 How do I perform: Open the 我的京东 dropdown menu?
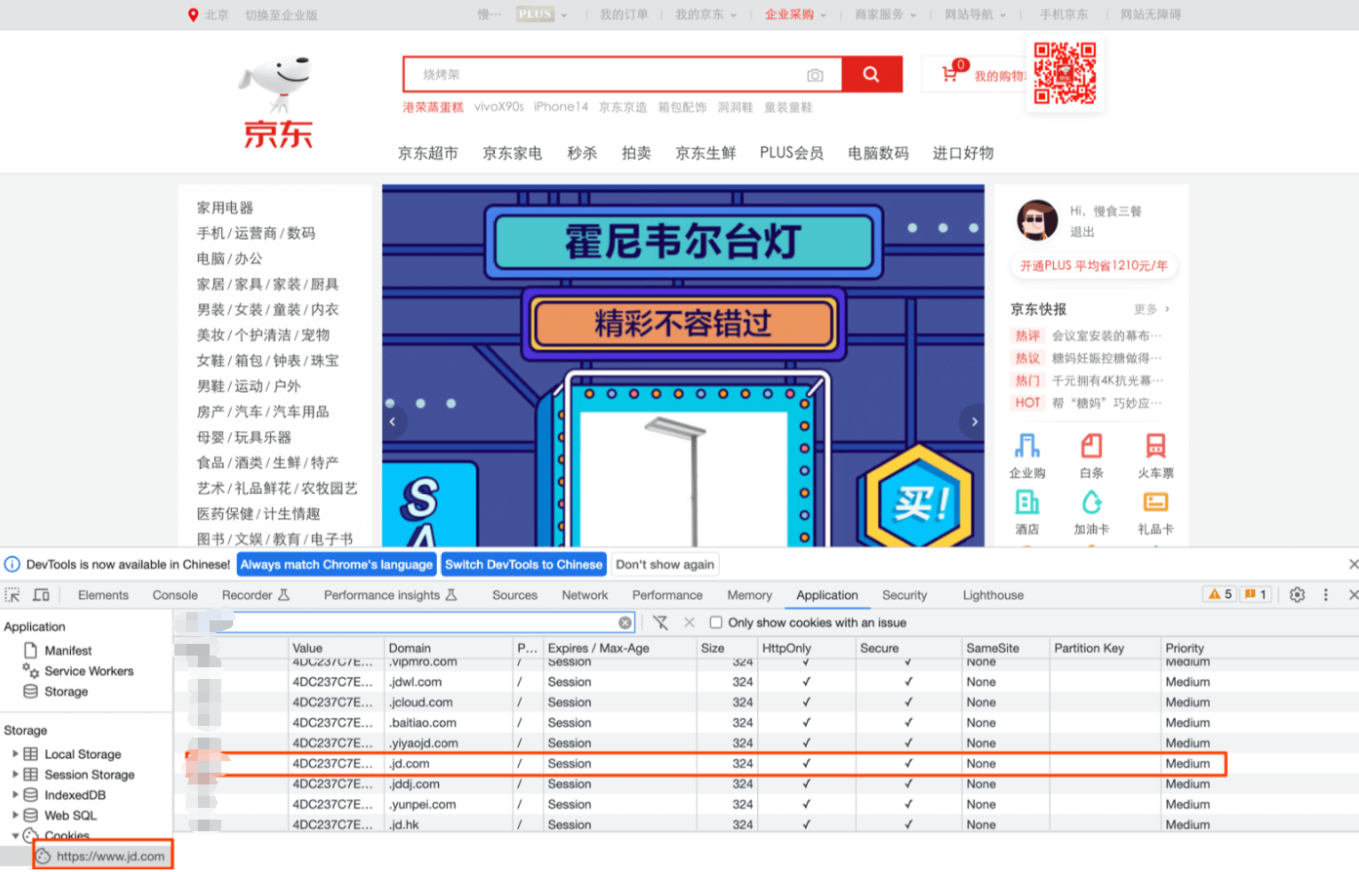pos(706,15)
